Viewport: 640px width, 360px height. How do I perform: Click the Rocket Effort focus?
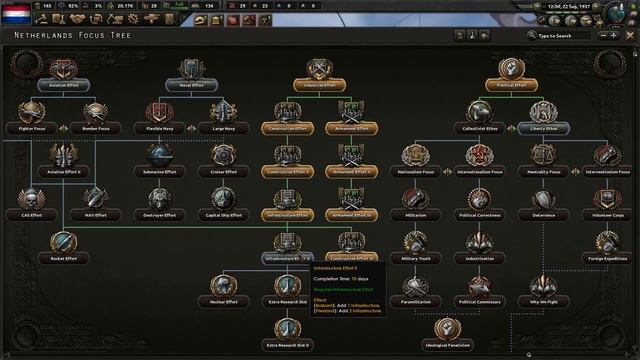click(63, 248)
